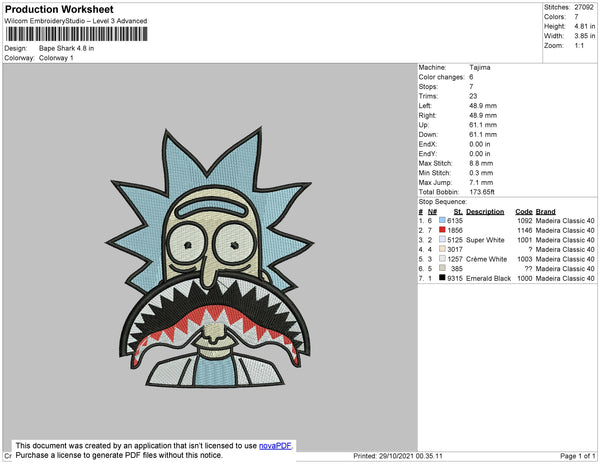
Task: Click 'Wilcom EmbroideryStudio – Level 3 Advanced' text
Action: click(x=76, y=21)
